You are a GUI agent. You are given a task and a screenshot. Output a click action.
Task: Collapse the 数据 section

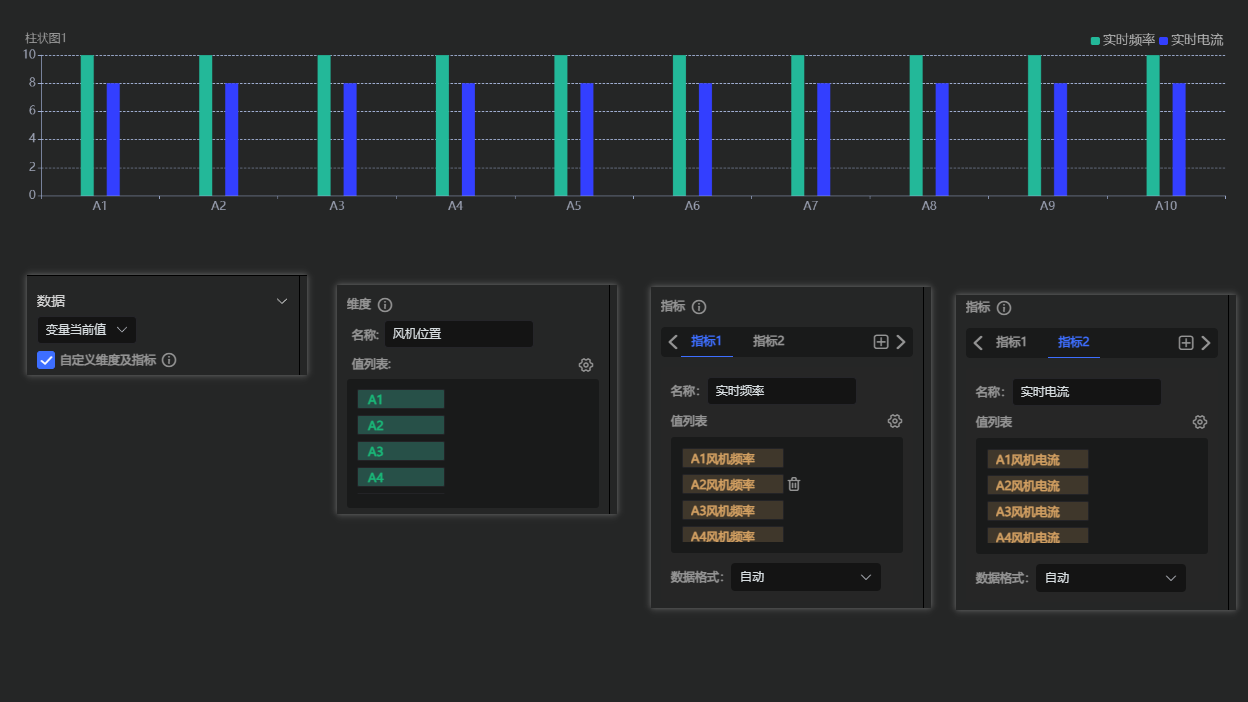tap(282, 301)
